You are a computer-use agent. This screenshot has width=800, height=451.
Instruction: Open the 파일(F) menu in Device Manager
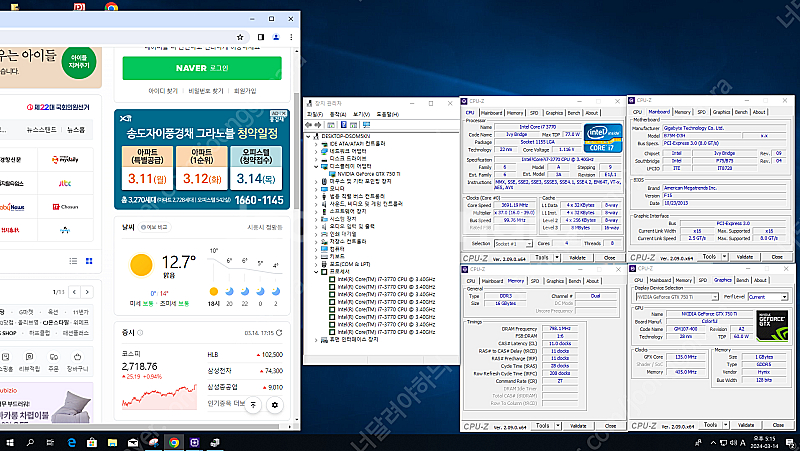[315, 114]
